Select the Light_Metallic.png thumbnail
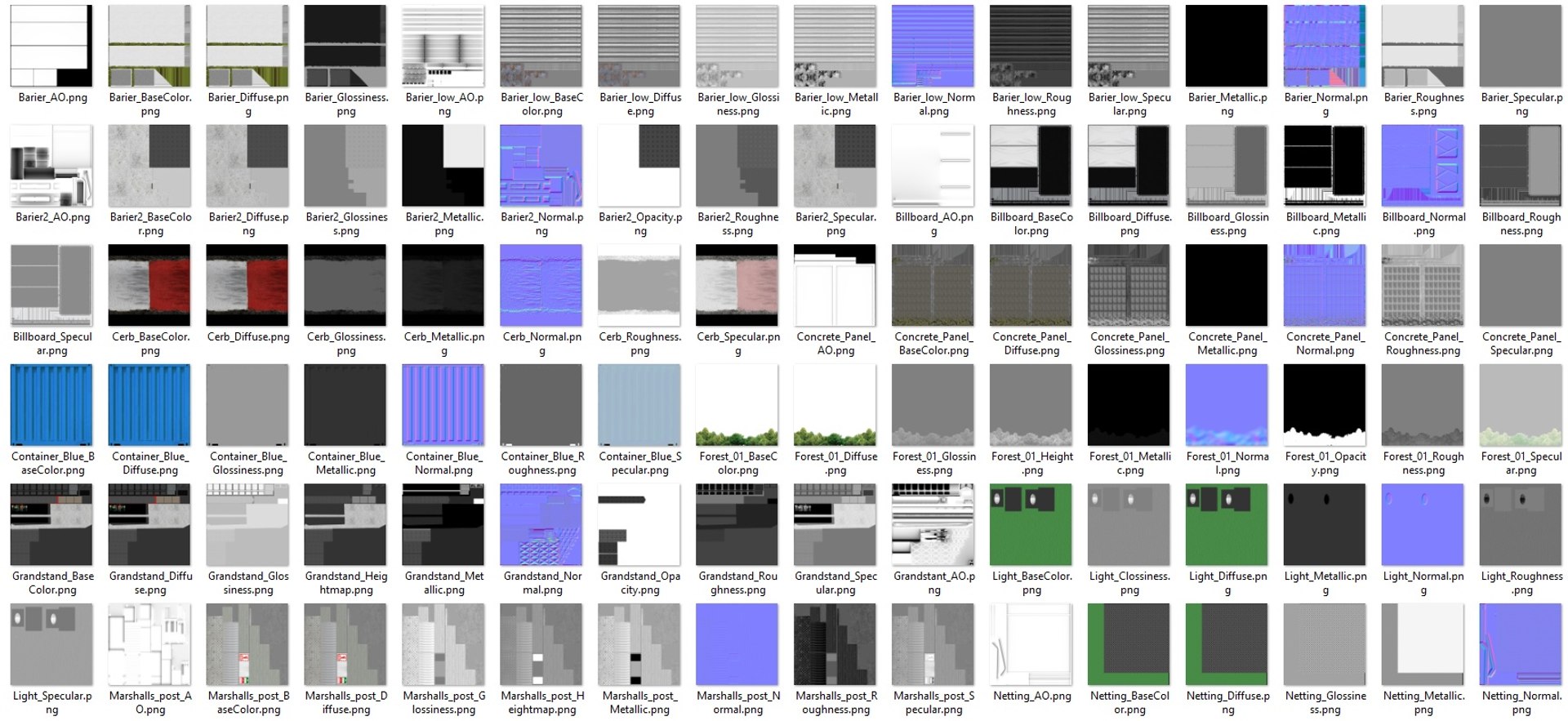The width and height of the screenshot is (1568, 721). point(1325,525)
